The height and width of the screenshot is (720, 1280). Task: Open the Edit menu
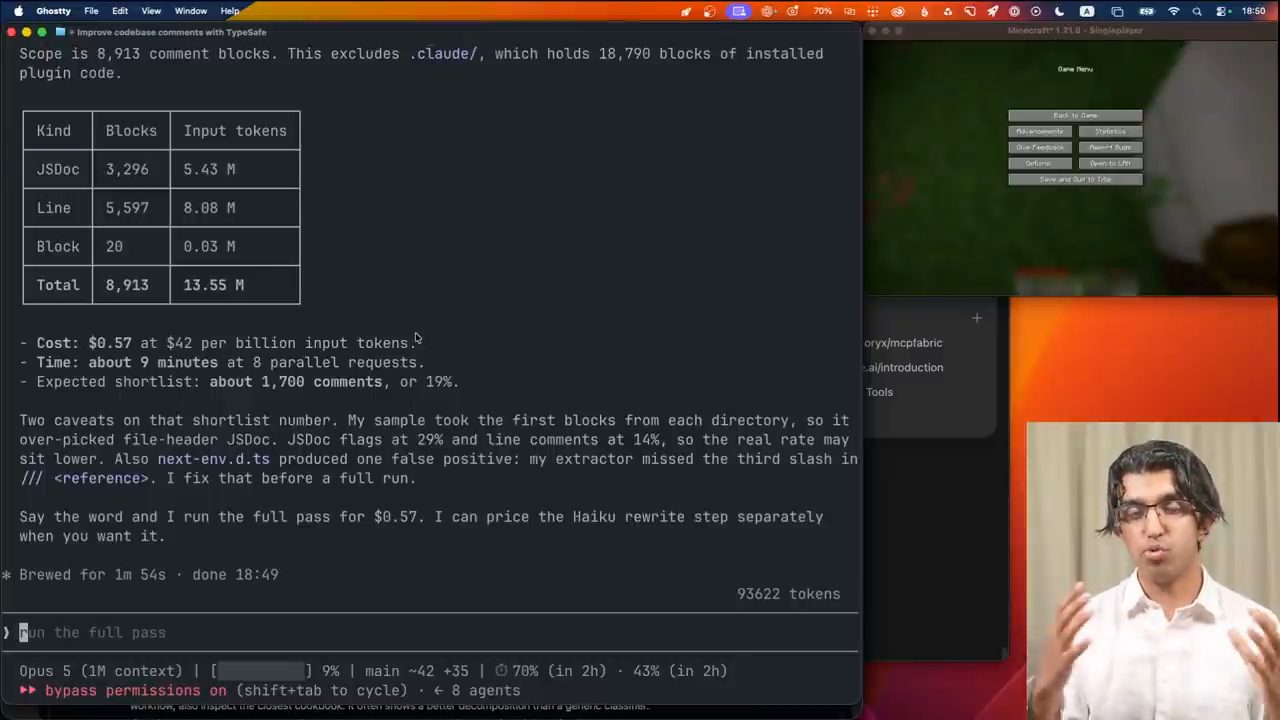(120, 11)
